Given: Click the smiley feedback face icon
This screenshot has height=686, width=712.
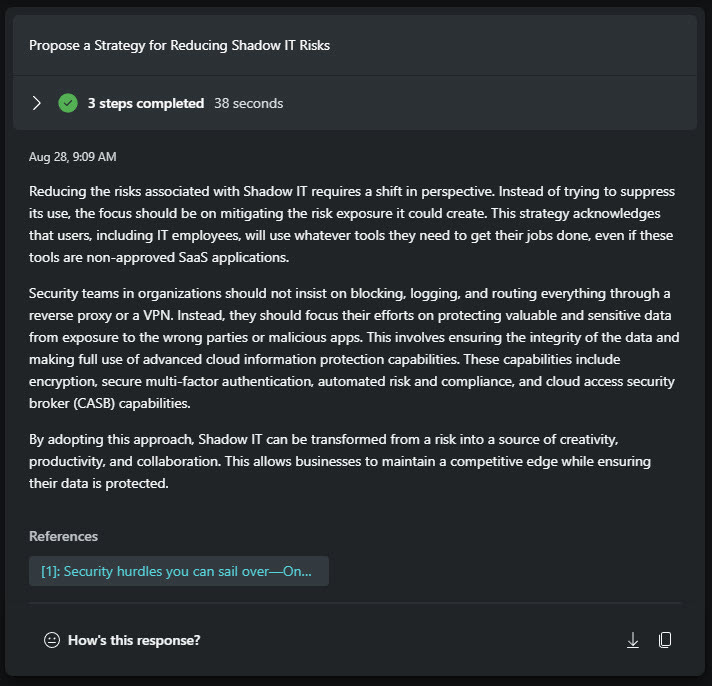Looking at the screenshot, I should [52, 640].
